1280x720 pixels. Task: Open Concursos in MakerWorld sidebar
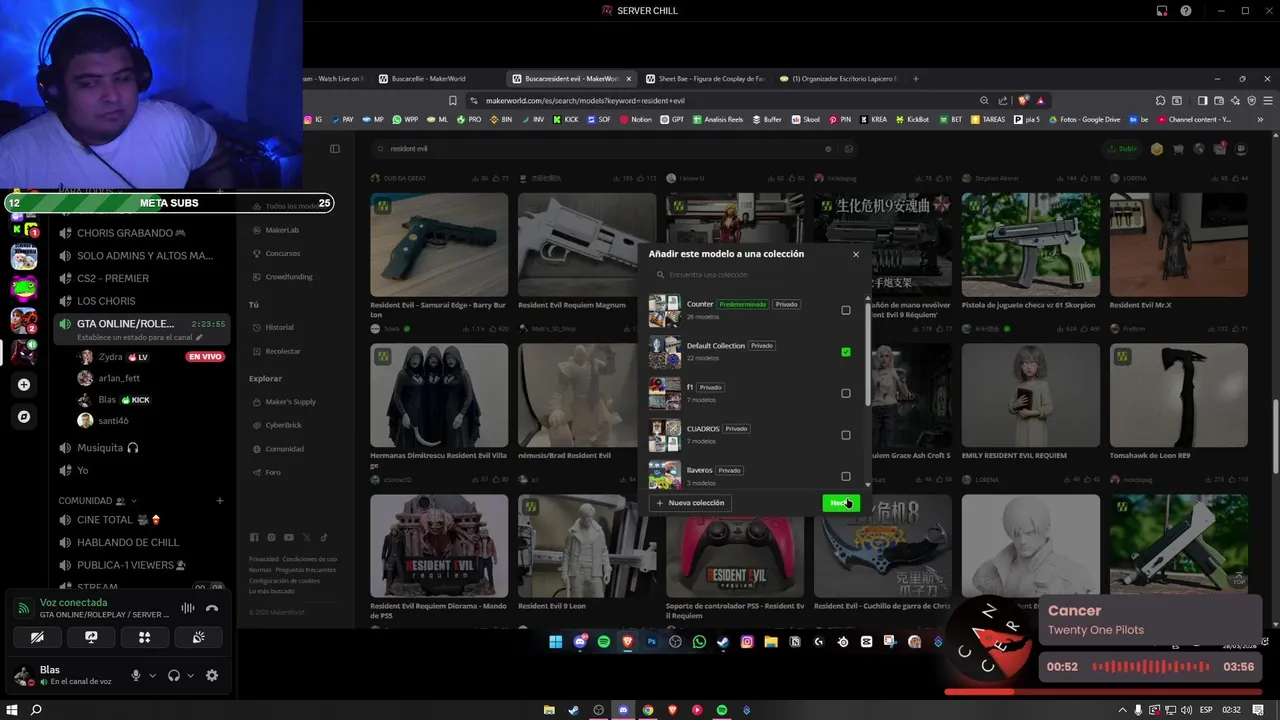tap(283, 253)
